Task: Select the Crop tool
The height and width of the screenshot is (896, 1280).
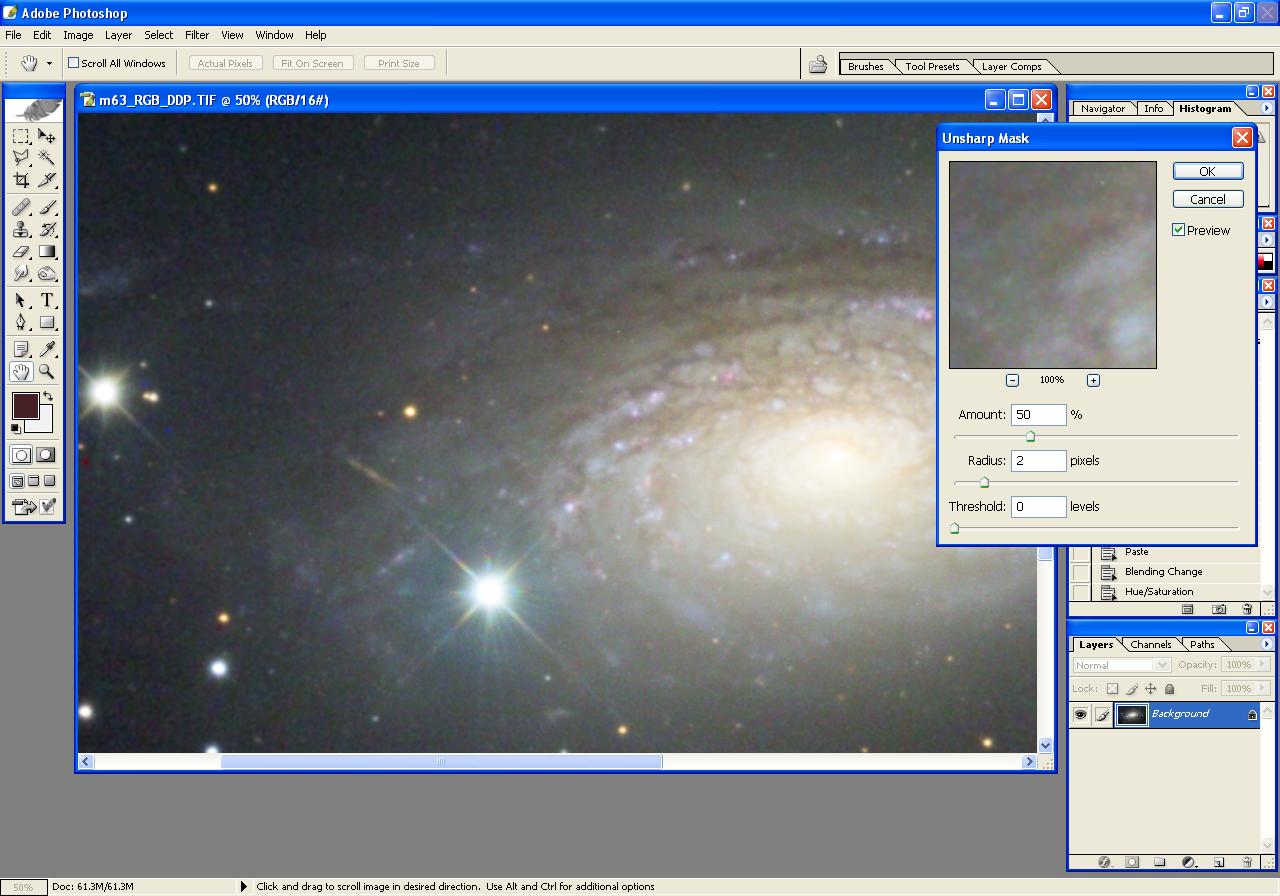Action: tap(21, 181)
